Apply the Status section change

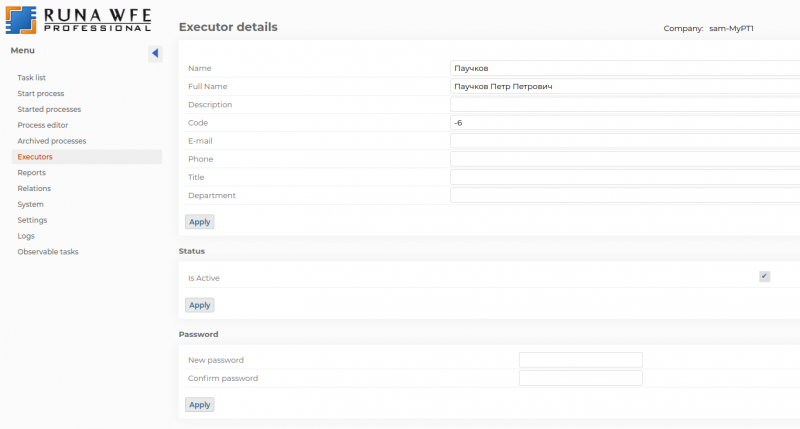click(x=199, y=305)
